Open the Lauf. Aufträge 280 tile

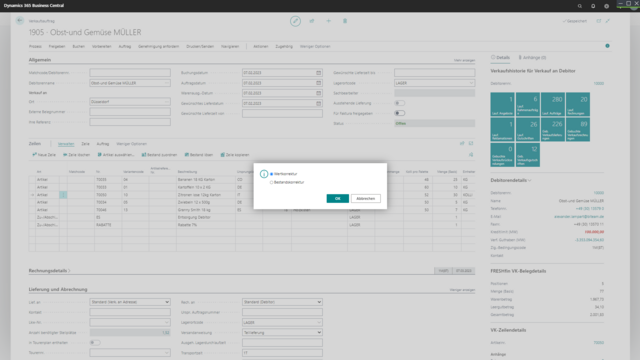tap(553, 104)
